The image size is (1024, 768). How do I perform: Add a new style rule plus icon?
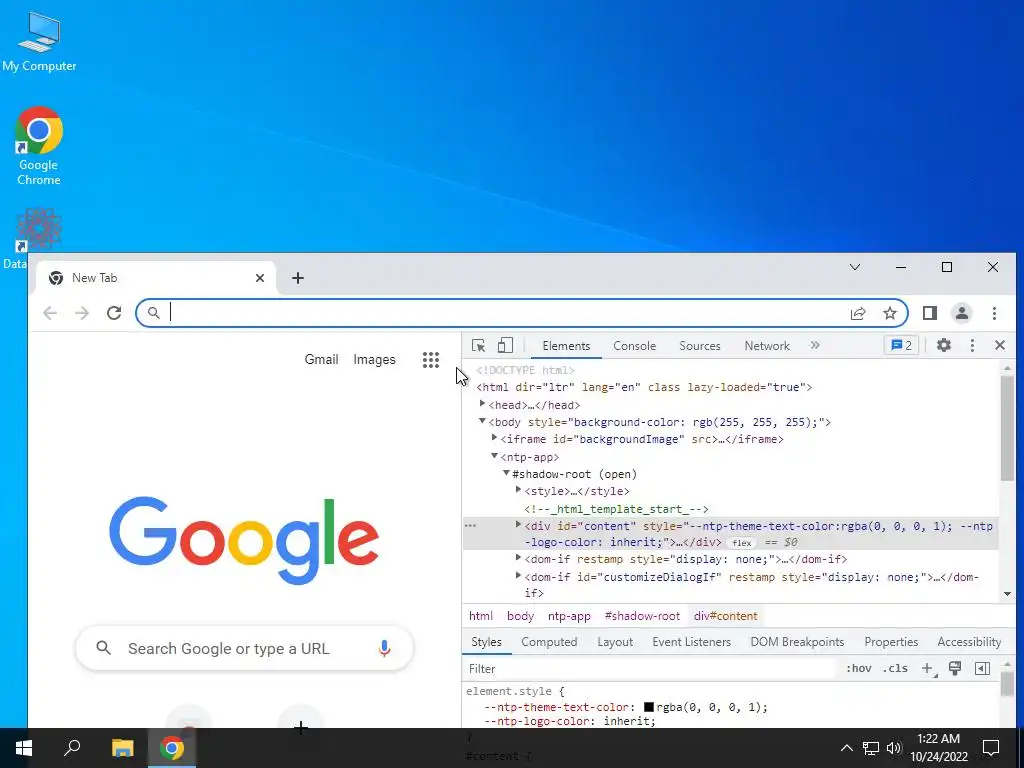coord(927,668)
